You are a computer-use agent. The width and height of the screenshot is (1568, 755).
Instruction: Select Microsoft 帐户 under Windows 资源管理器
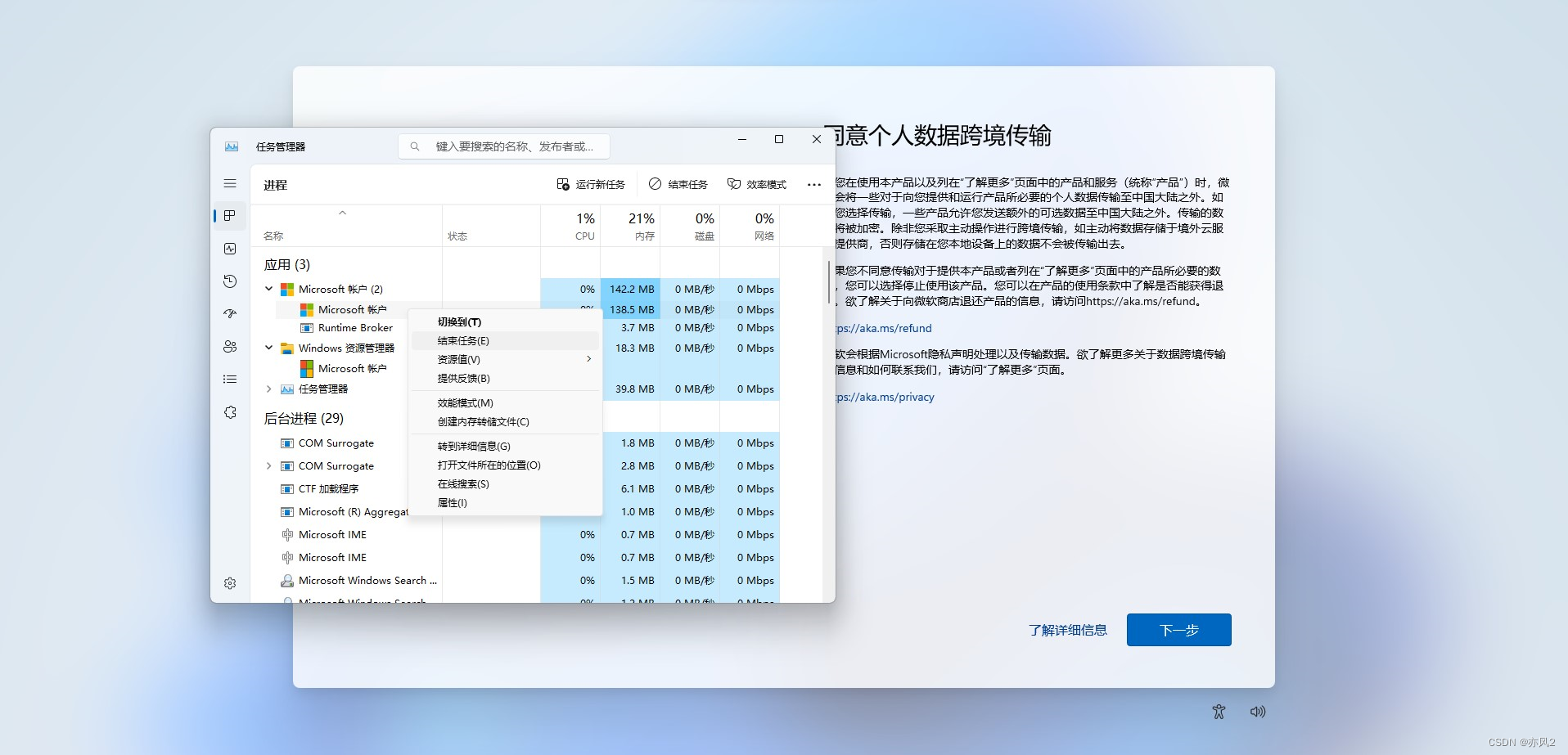click(352, 369)
